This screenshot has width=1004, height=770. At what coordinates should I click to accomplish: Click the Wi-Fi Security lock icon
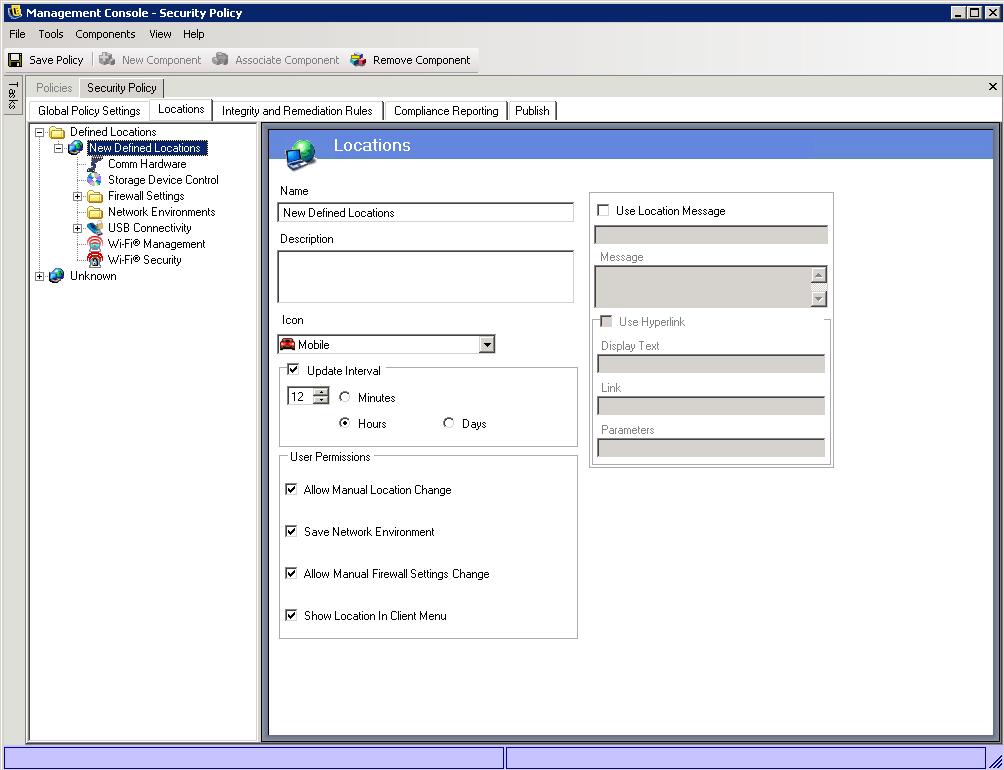tap(95, 260)
